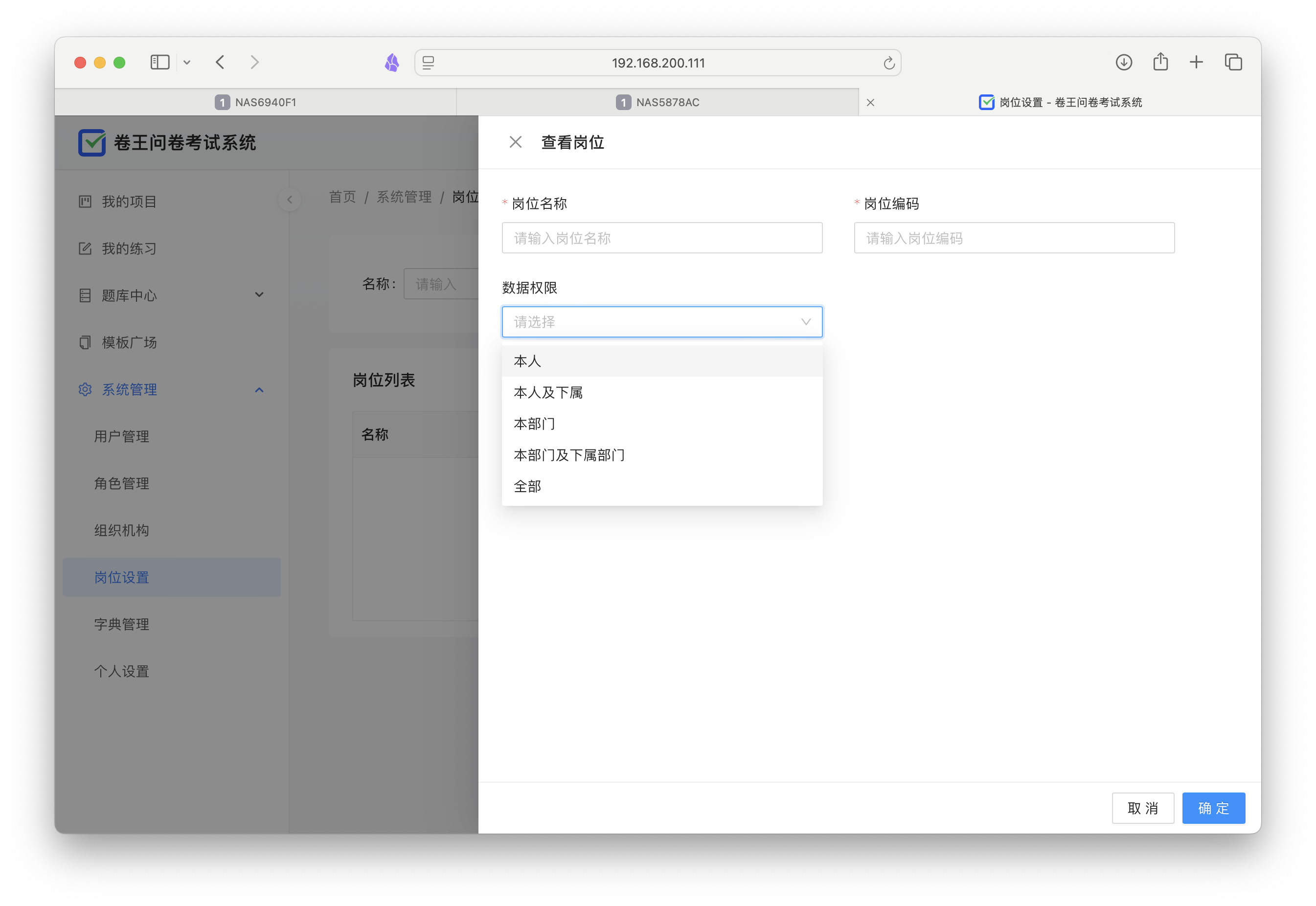The image size is (1316, 906).
Task: Open 角色管理 under 系统管理
Action: pyautogui.click(x=171, y=484)
